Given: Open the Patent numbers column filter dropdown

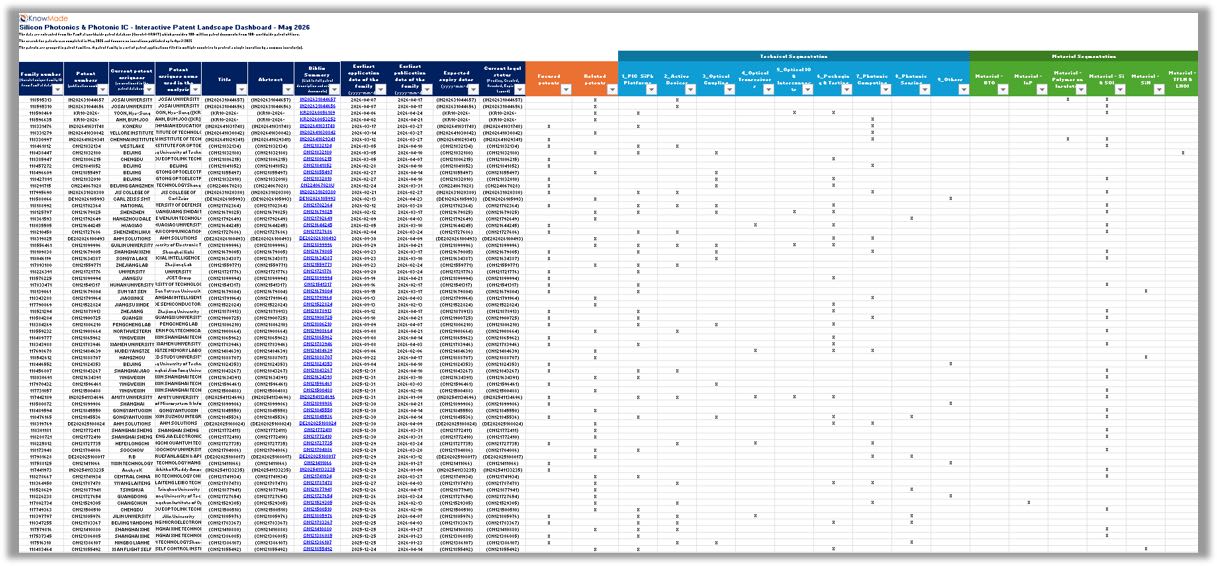Looking at the screenshot, I should point(104,89).
